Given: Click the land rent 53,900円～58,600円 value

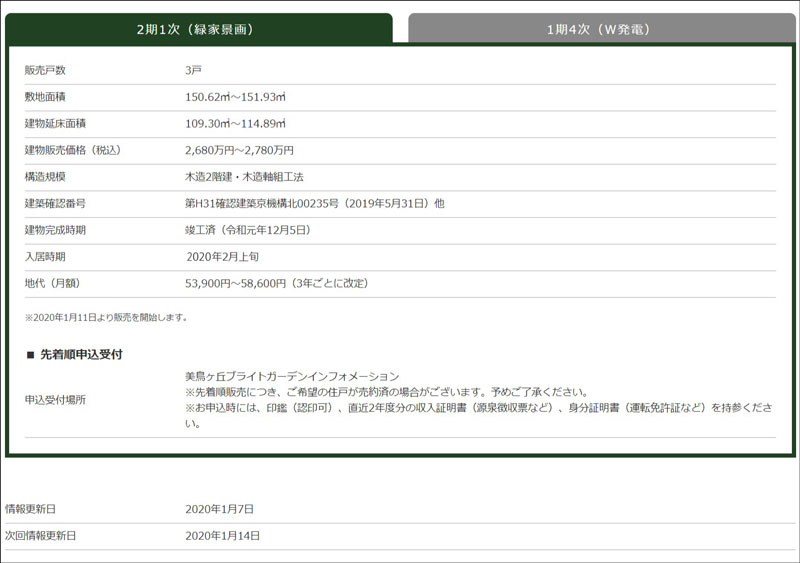Looking at the screenshot, I should pos(235,284).
